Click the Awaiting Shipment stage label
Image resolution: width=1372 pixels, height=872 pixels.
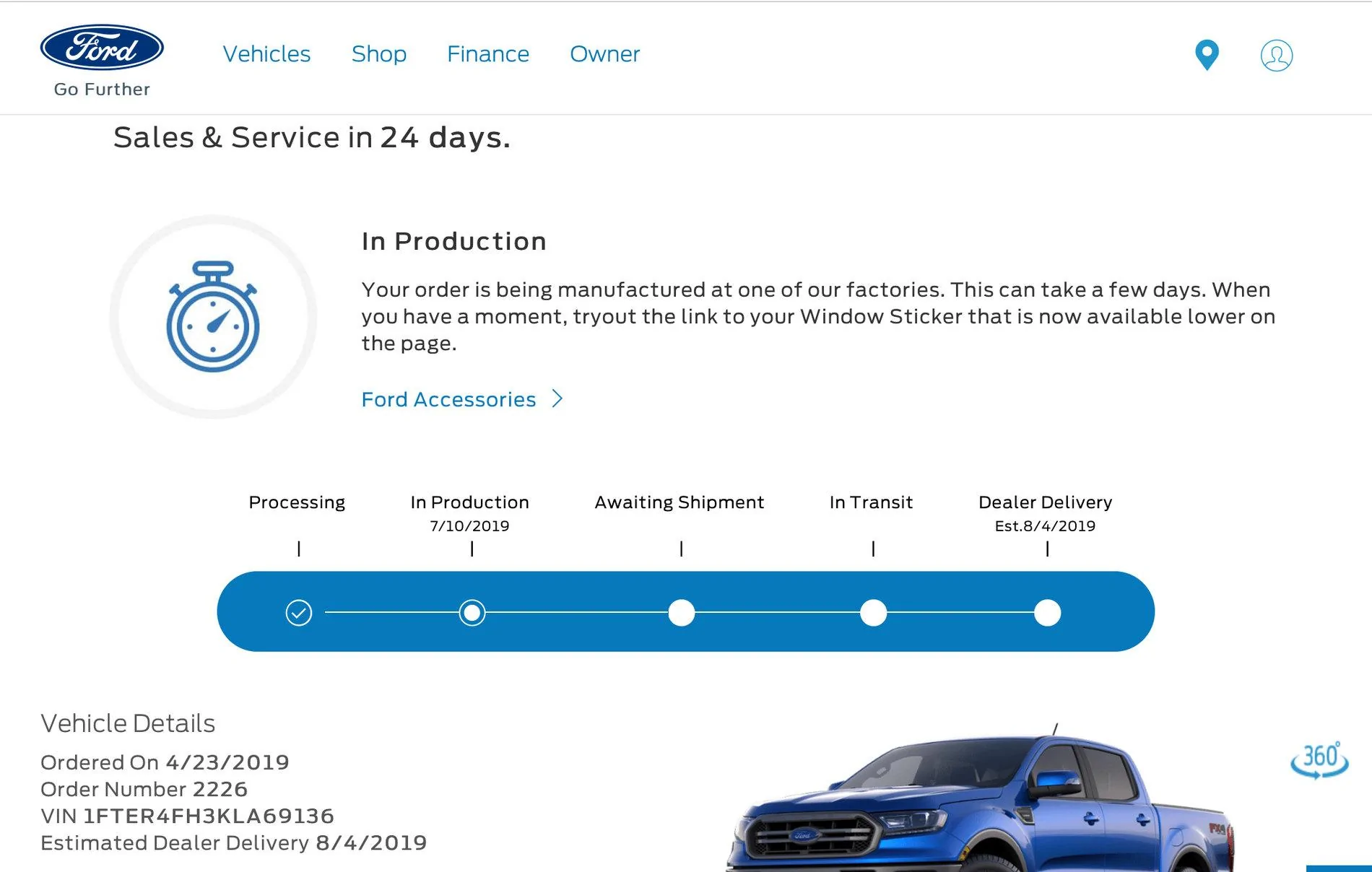679,502
